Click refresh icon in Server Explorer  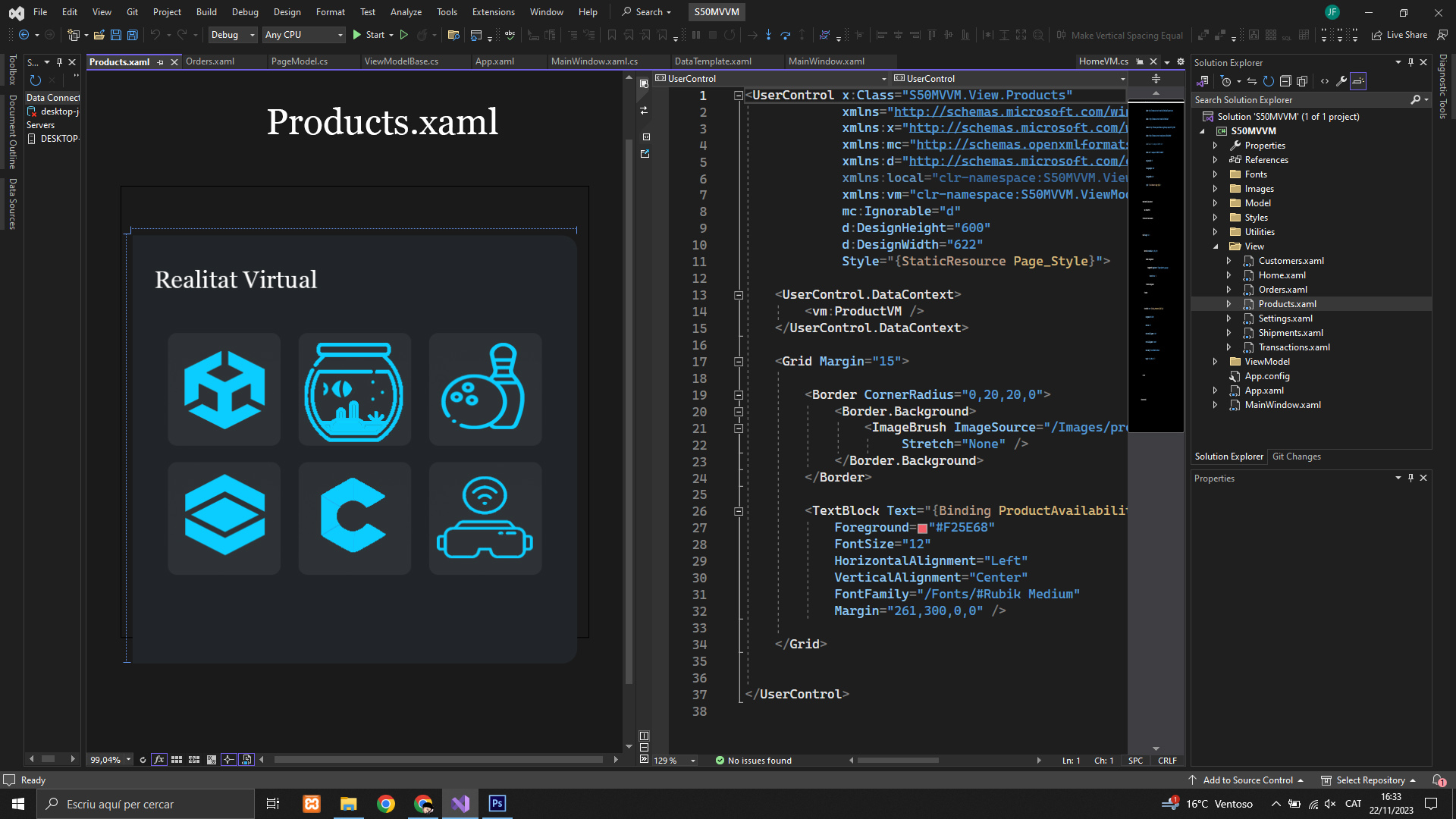35,80
